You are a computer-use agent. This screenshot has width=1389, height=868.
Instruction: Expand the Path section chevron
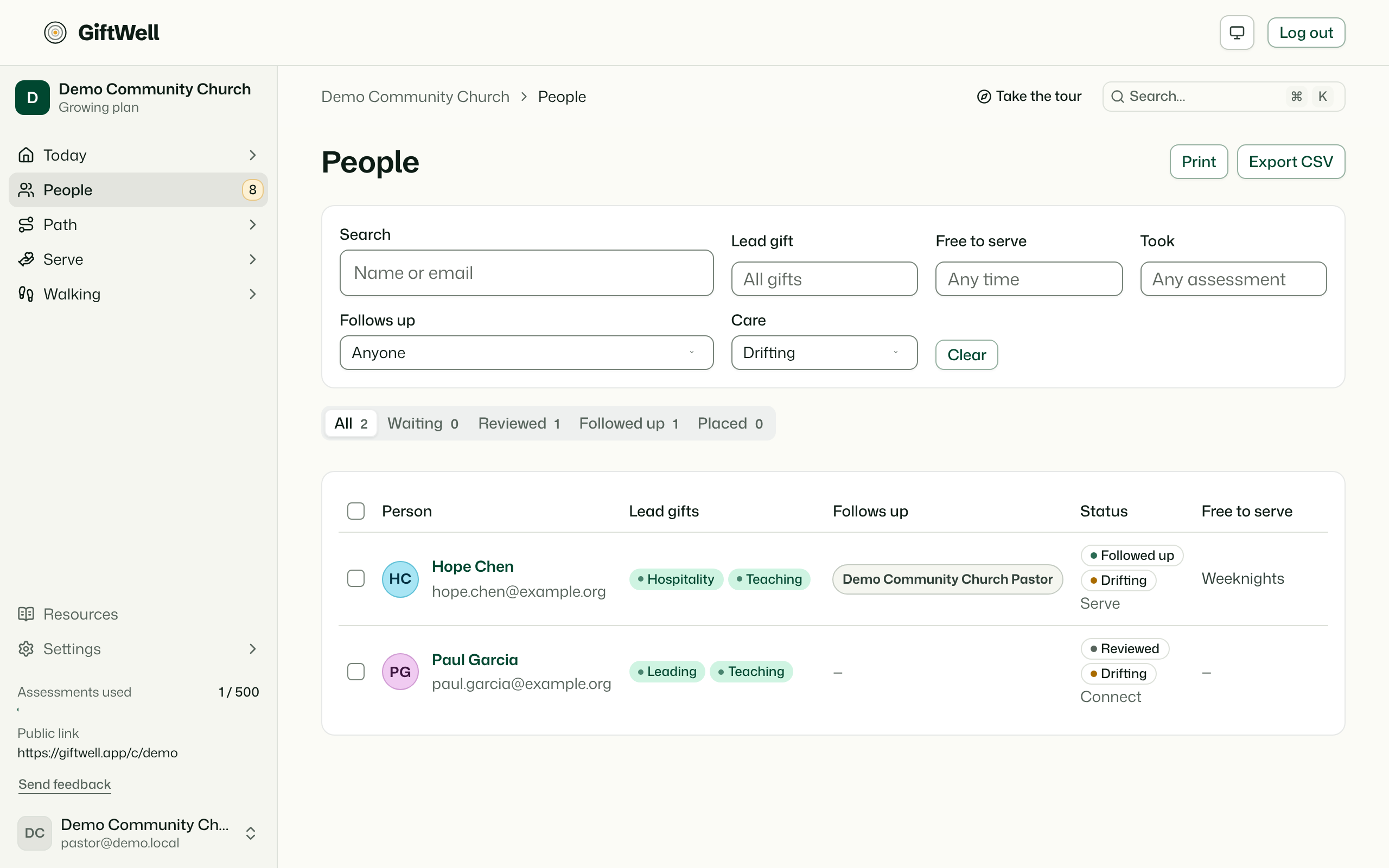point(252,225)
